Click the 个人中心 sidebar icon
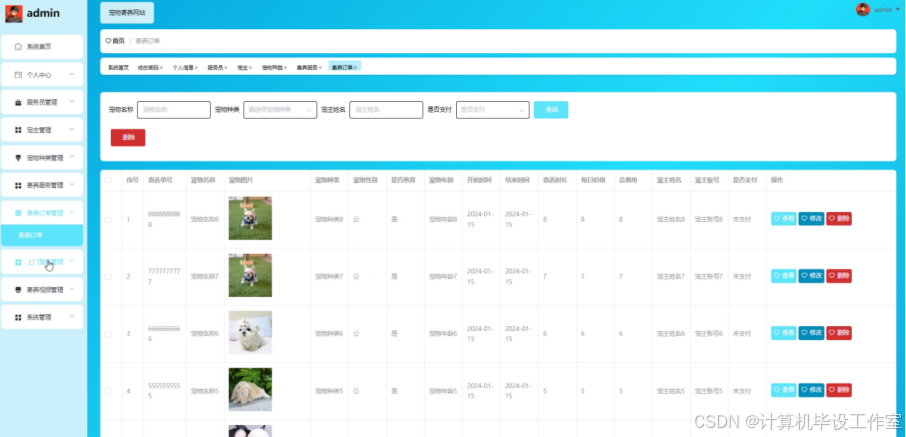 [x=18, y=75]
